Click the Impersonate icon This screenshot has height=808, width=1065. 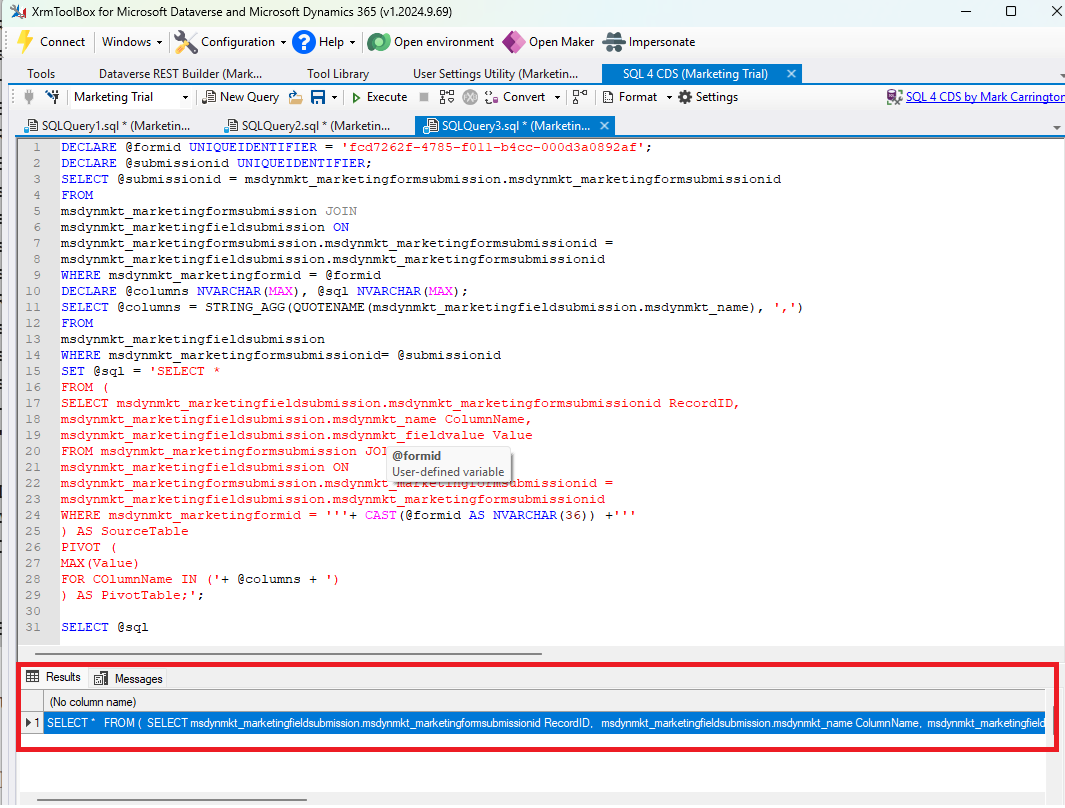(x=614, y=42)
